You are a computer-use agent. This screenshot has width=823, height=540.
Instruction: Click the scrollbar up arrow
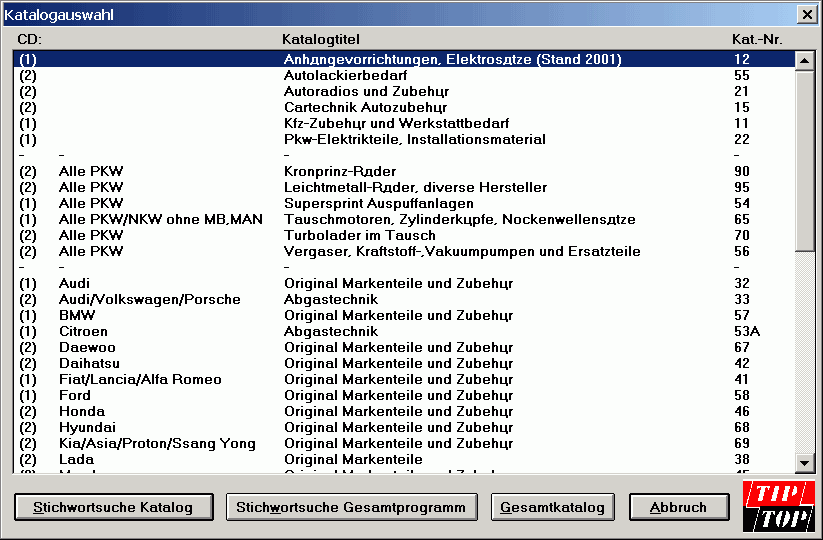point(804,60)
